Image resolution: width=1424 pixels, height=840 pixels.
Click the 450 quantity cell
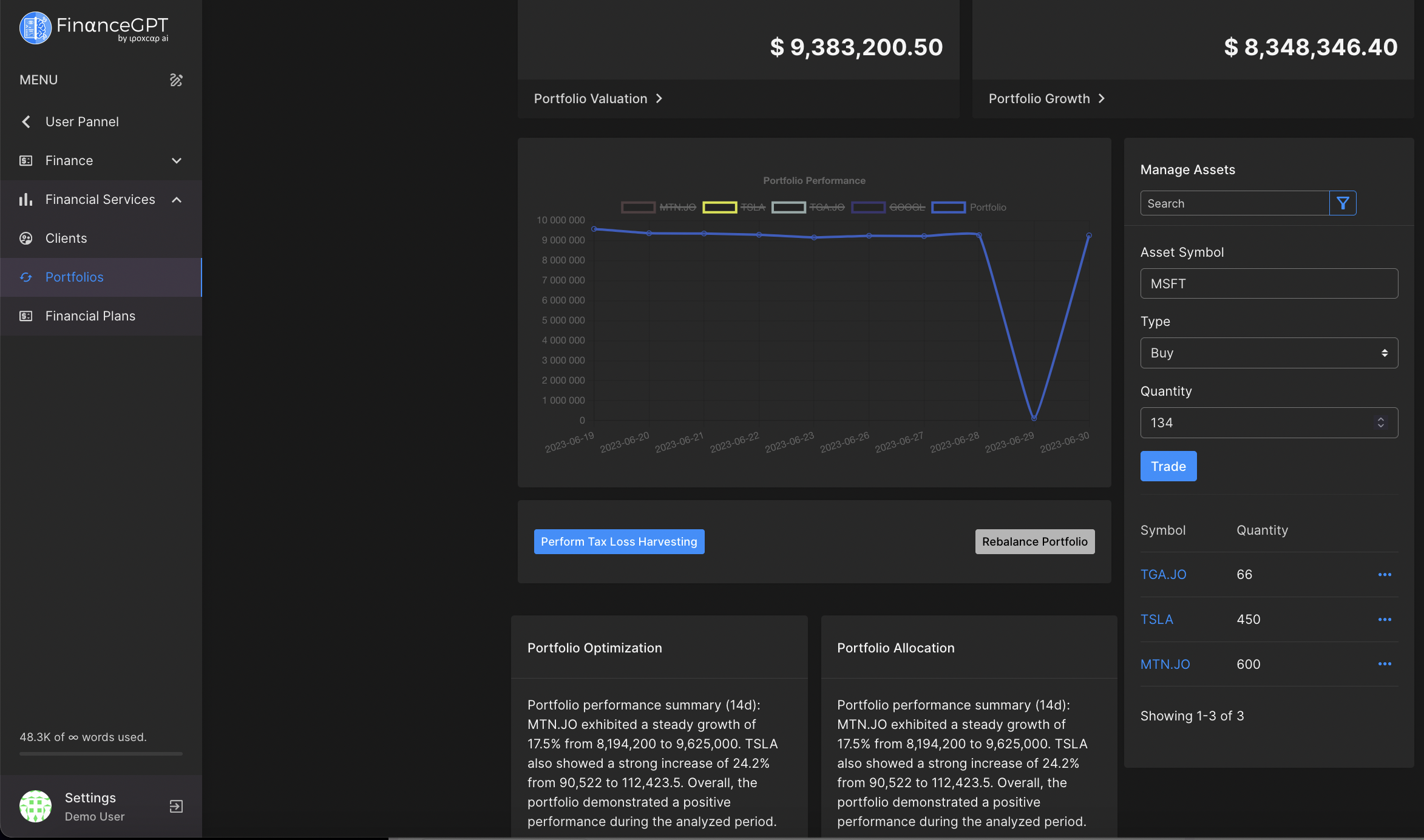[x=1249, y=619]
